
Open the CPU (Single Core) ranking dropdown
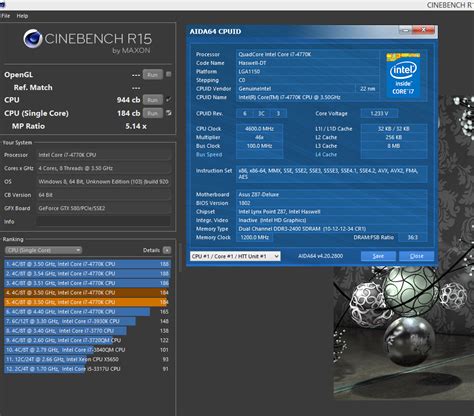[43, 250]
